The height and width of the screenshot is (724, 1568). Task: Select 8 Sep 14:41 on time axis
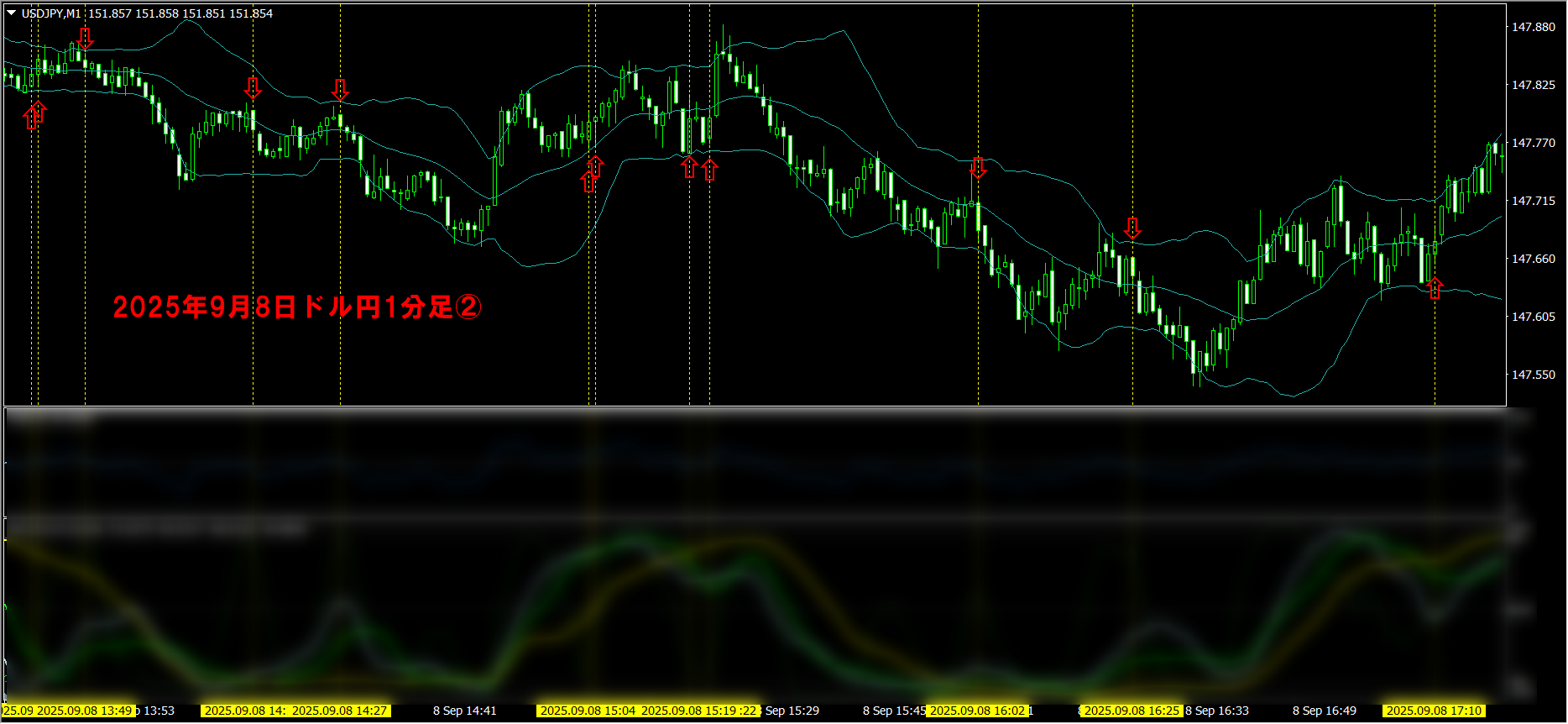pos(464,711)
